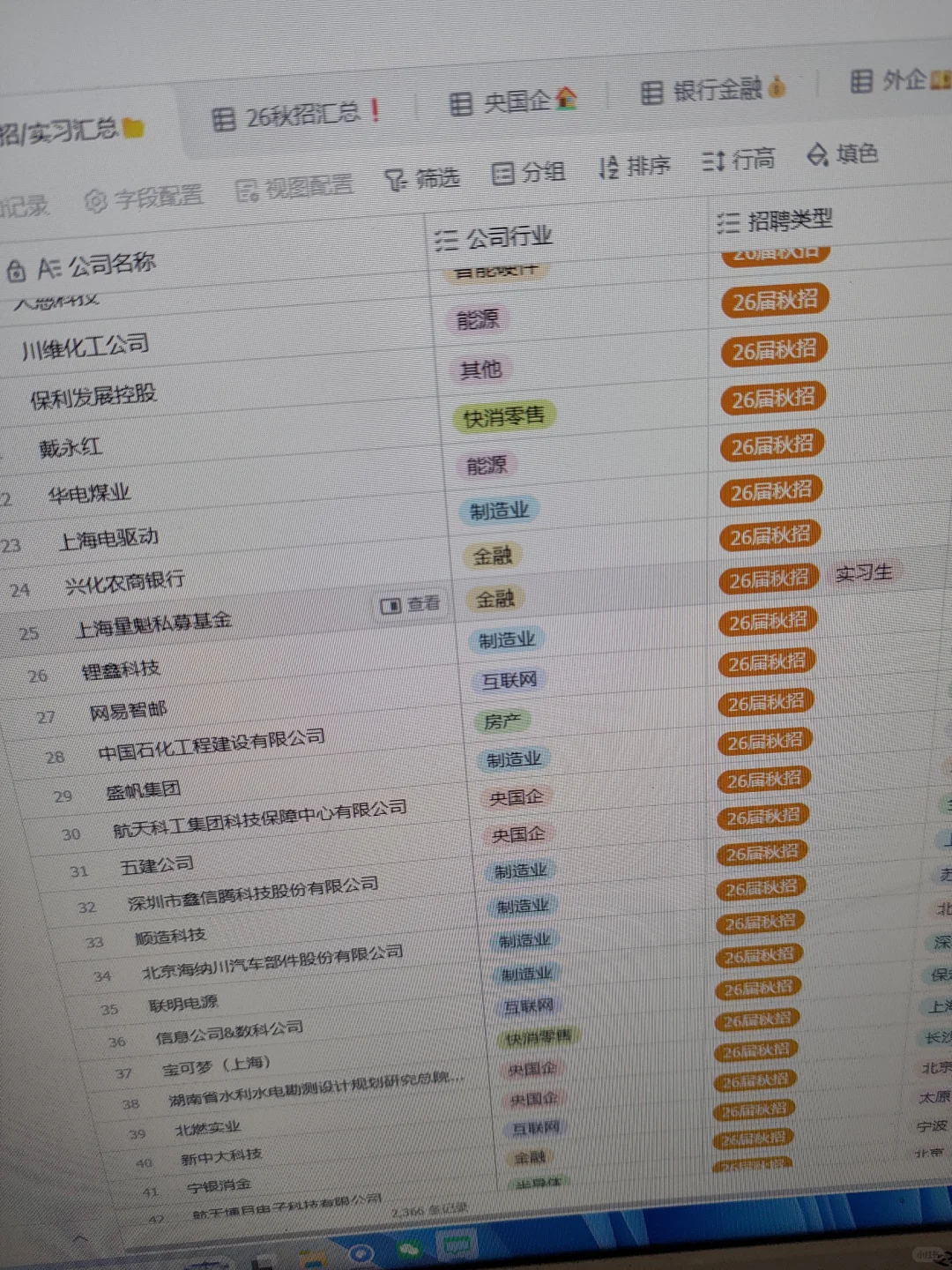The image size is (952, 1270).
Task: Click 金融 tag in 兴化农商银行 row
Action: 492,555
